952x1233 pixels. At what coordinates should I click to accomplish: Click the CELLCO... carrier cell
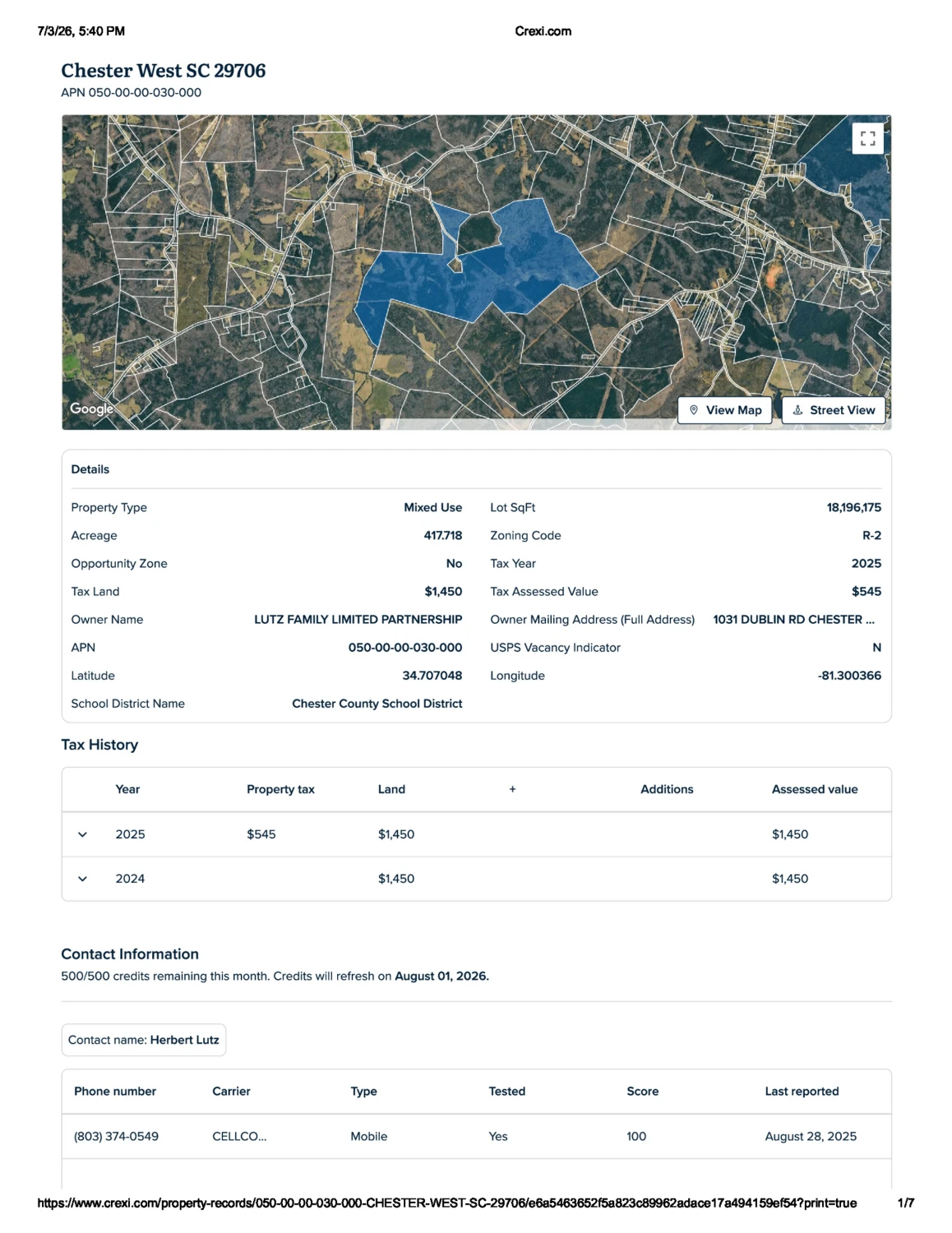pos(239,1136)
